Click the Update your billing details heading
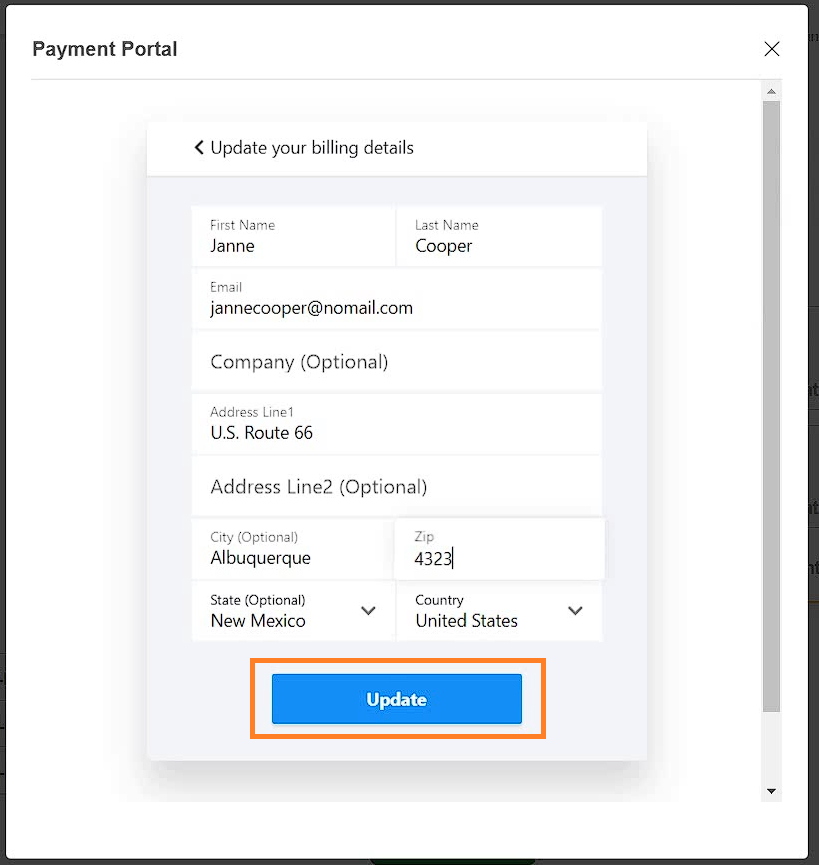Screen dimensions: 819x865 [312, 148]
